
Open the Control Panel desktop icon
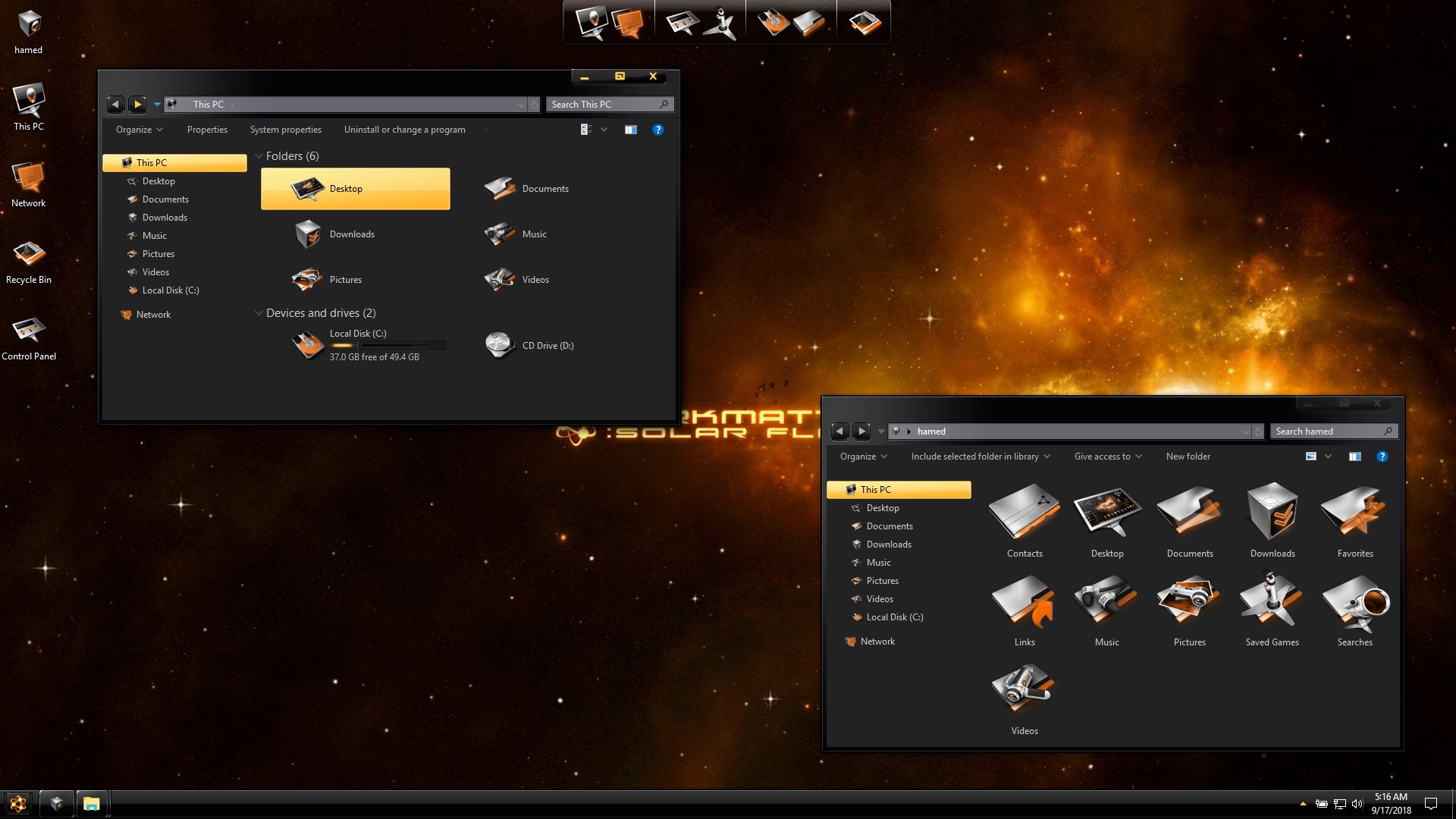click(x=29, y=337)
